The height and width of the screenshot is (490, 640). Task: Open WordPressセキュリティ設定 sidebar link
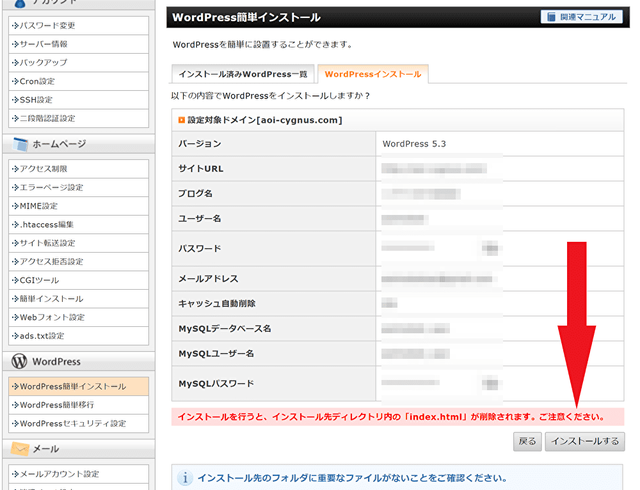tap(78, 423)
